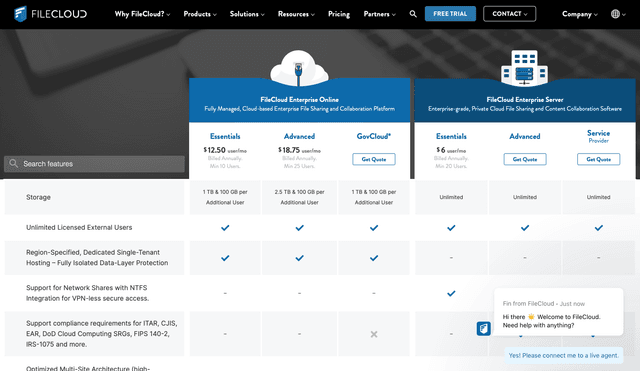
Task: Click 'Unlimited Licensed External Users' row label
Action: tap(79, 227)
